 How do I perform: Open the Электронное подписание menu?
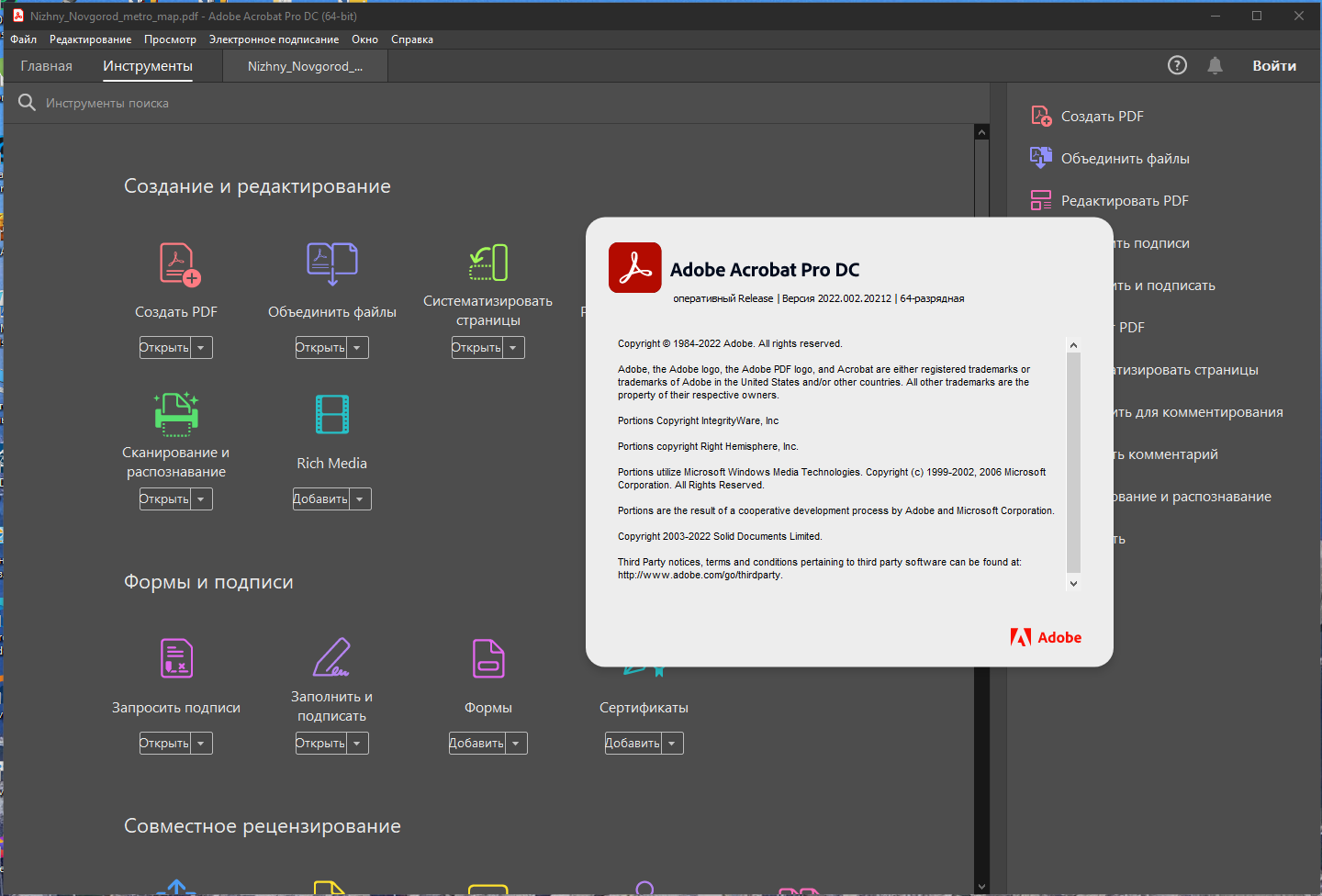point(274,39)
